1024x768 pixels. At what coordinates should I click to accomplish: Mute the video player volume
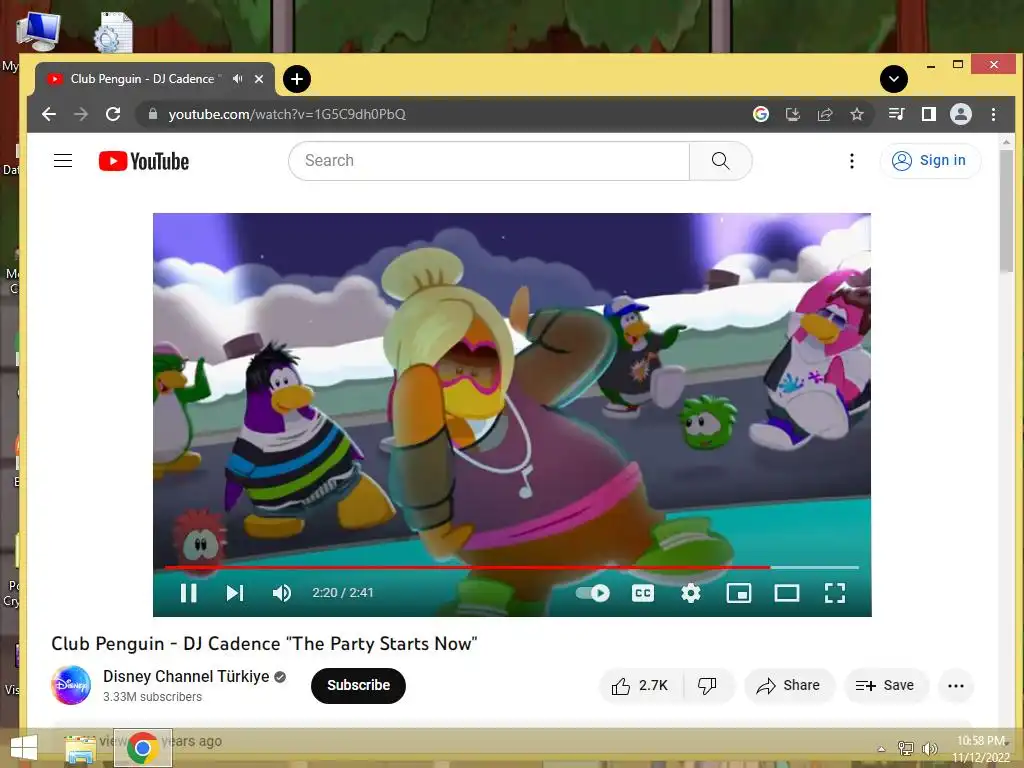pyautogui.click(x=281, y=593)
